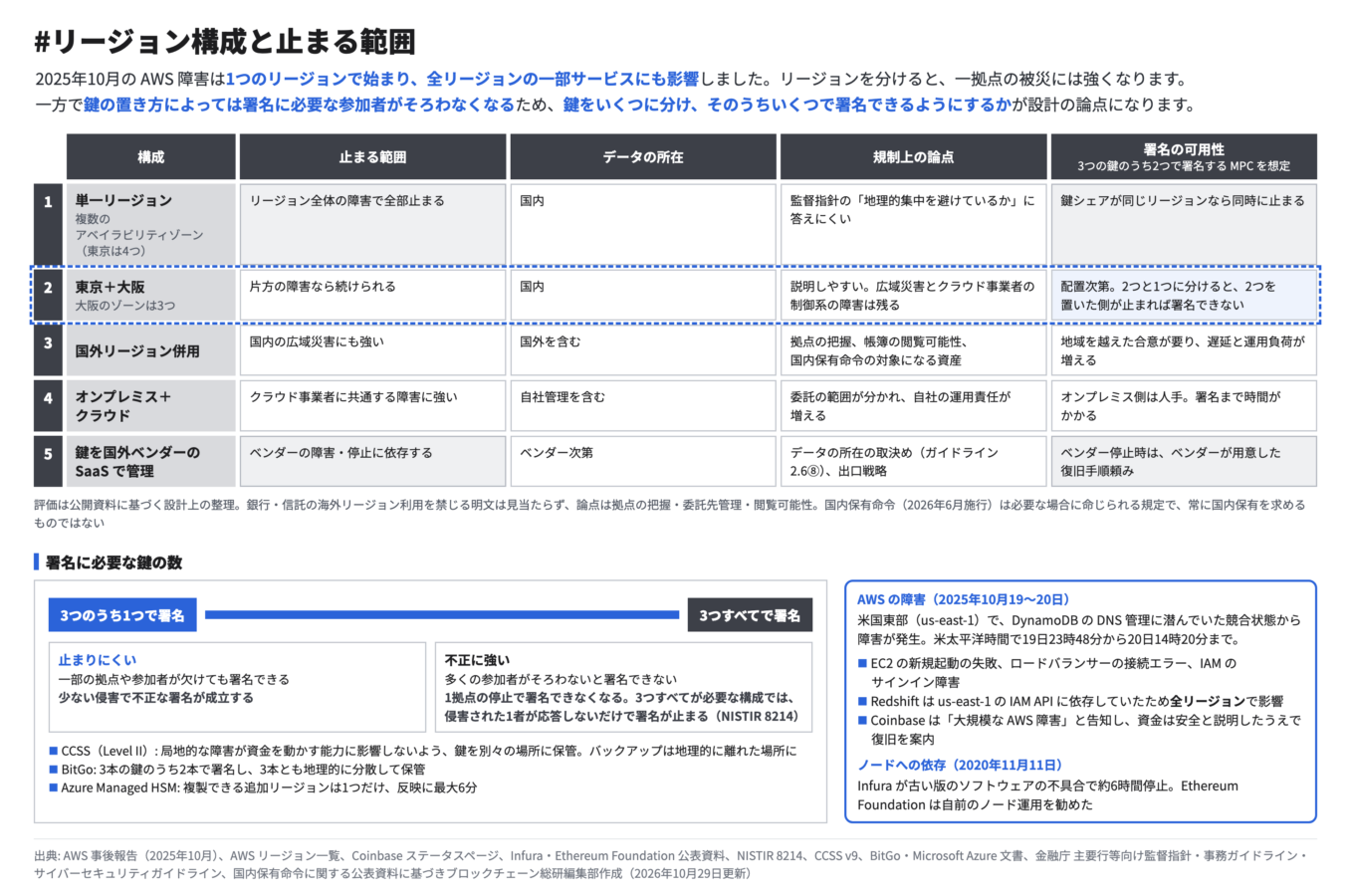Click the 署名に必要な鍵の数 section heading

(x=113, y=562)
